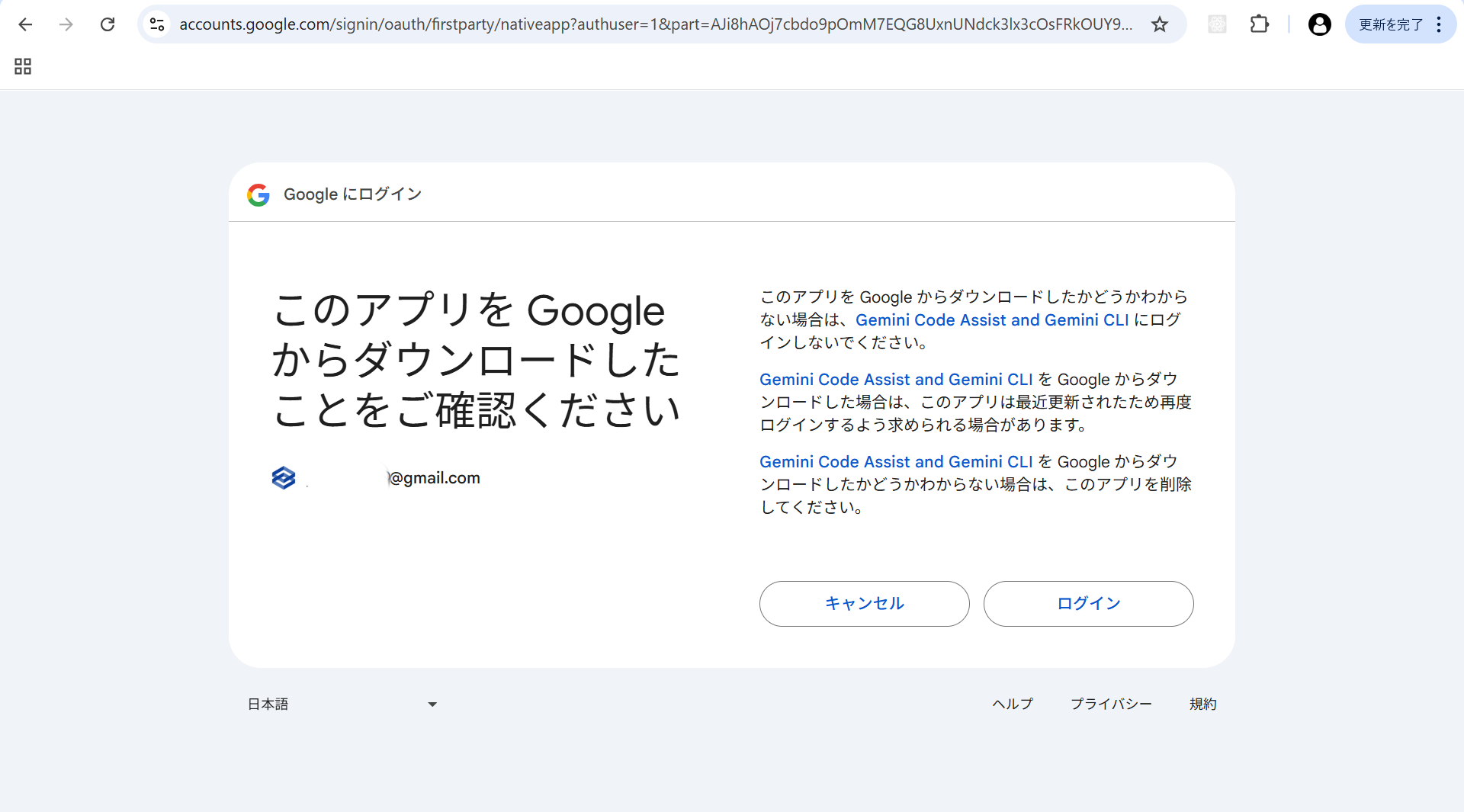Open the Chrome three-dot menu
Viewport: 1464px width, 812px height.
1439,24
